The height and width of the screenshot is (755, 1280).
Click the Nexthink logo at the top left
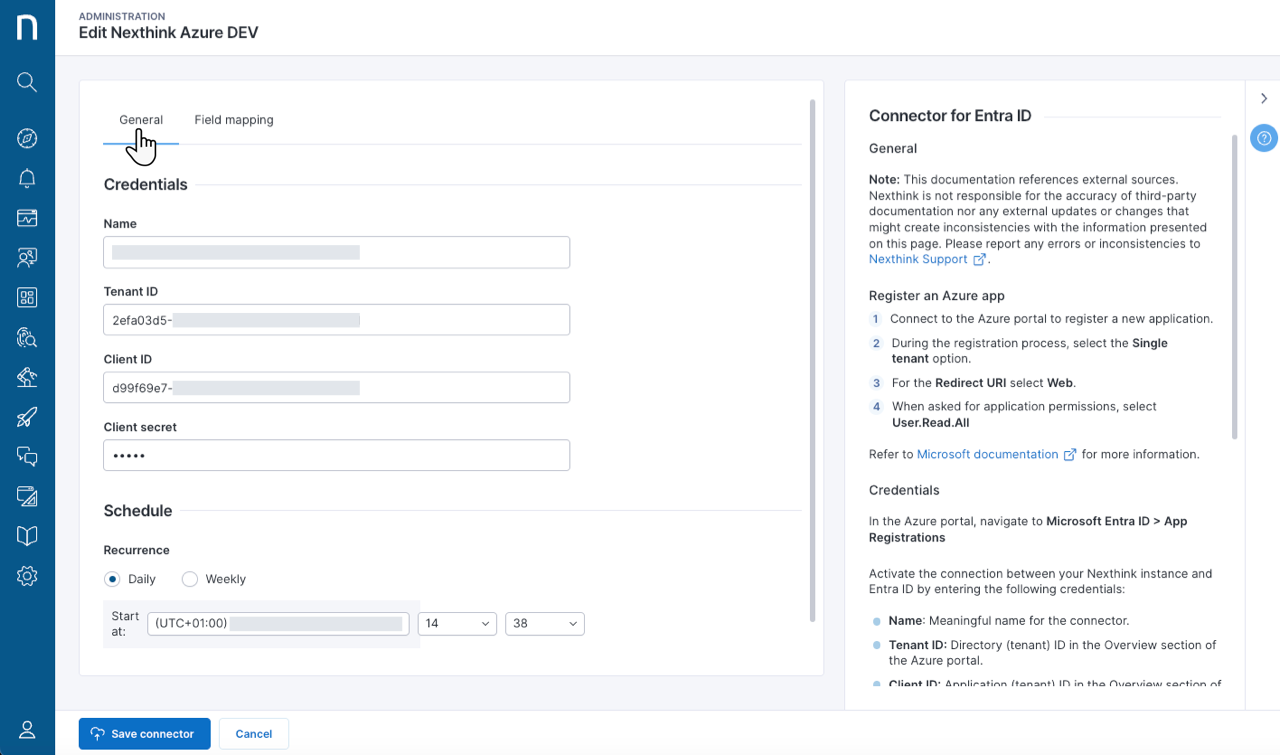[27, 27]
